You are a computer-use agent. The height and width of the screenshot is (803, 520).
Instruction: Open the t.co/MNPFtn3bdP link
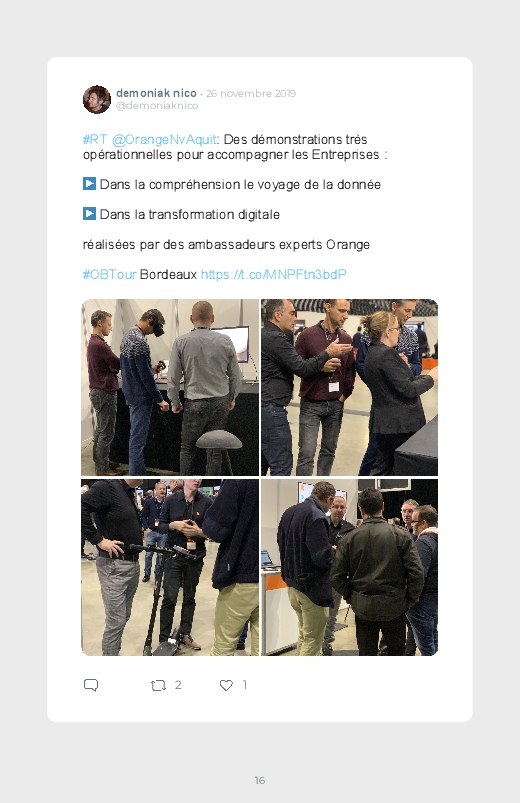click(x=274, y=274)
